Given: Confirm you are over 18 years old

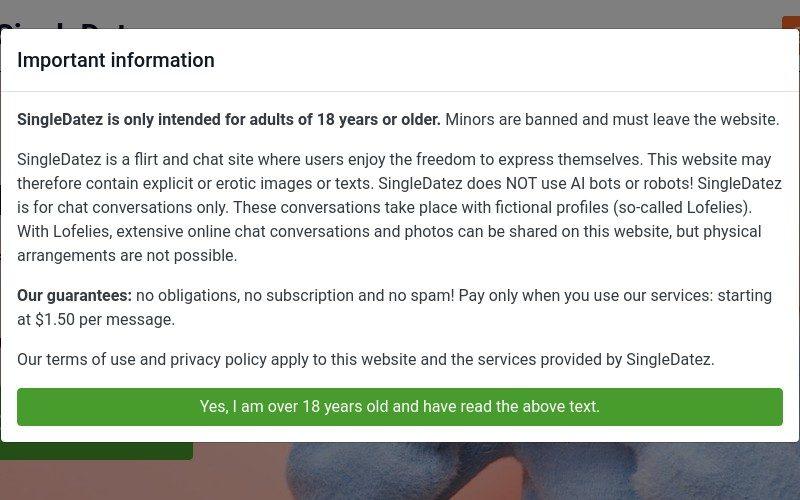Looking at the screenshot, I should 399,407.
